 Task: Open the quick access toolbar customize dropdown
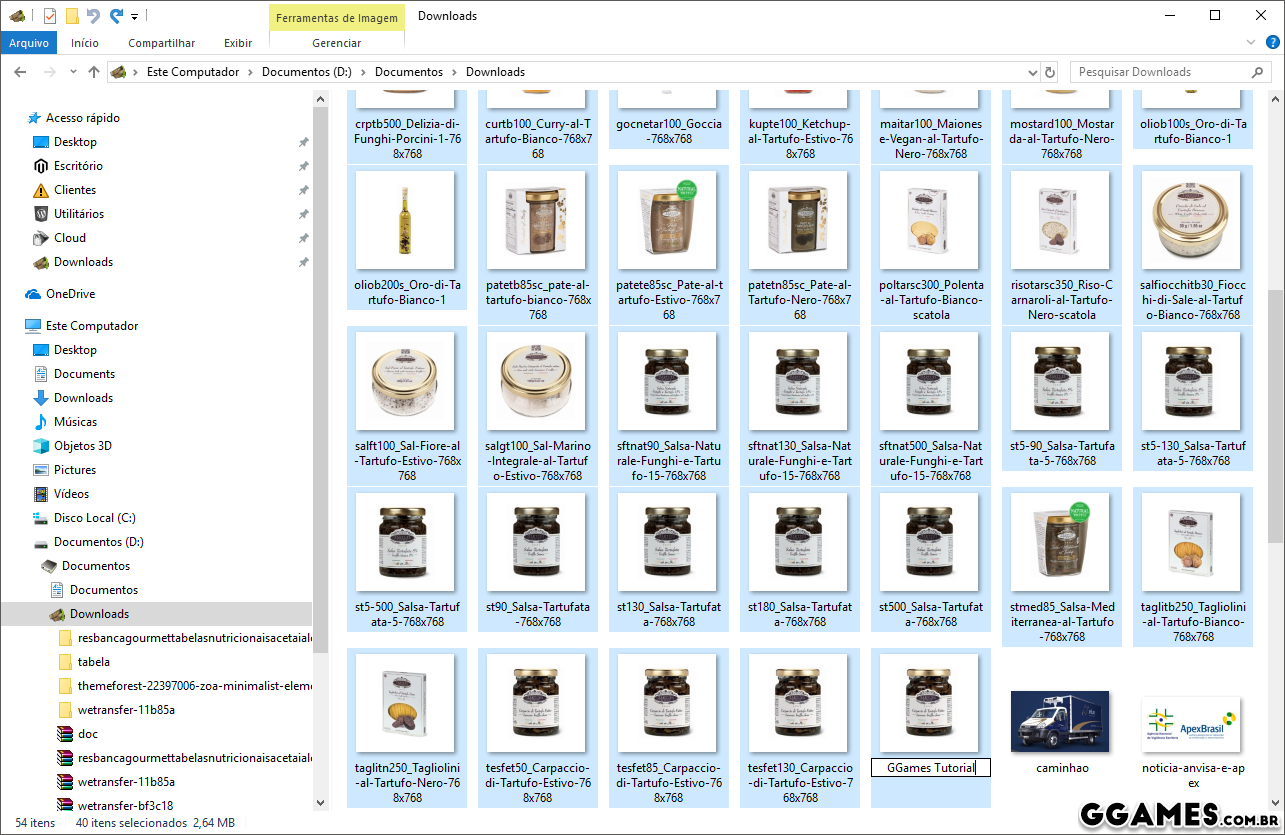[x=135, y=16]
